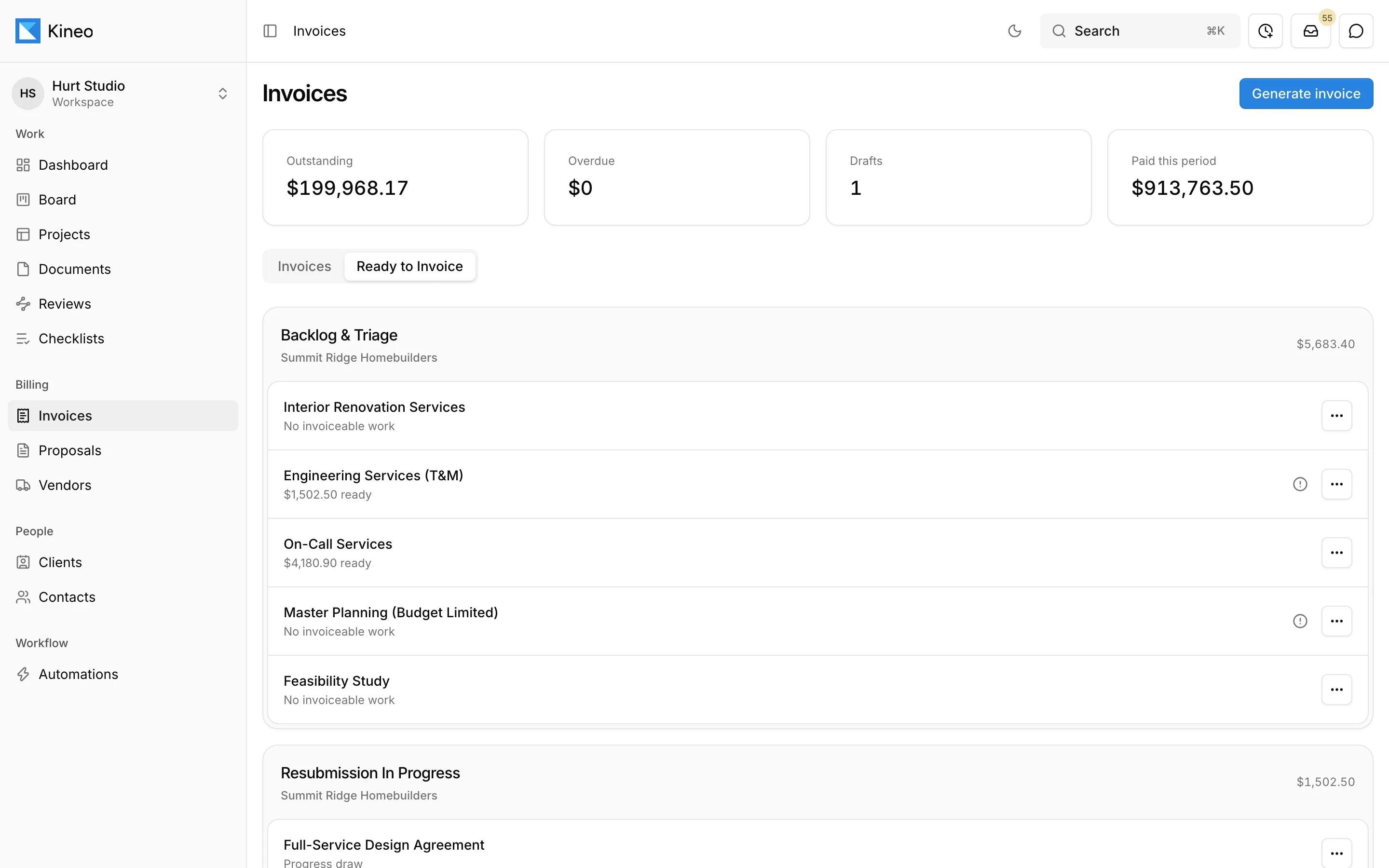The image size is (1389, 868).
Task: Click the Kineo logo icon
Action: pos(27,31)
